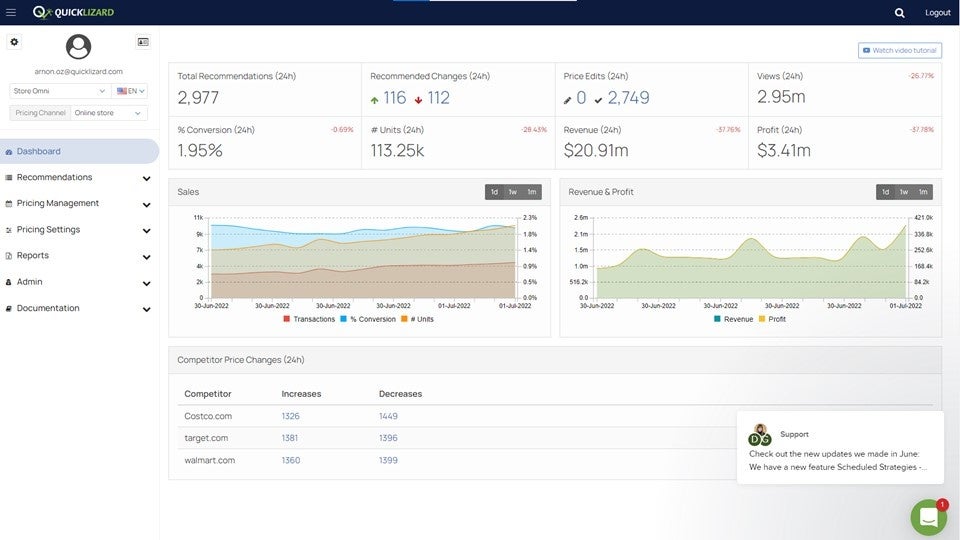960x540 pixels.
Task: Expand the Recommendations menu
Action: click(x=78, y=177)
